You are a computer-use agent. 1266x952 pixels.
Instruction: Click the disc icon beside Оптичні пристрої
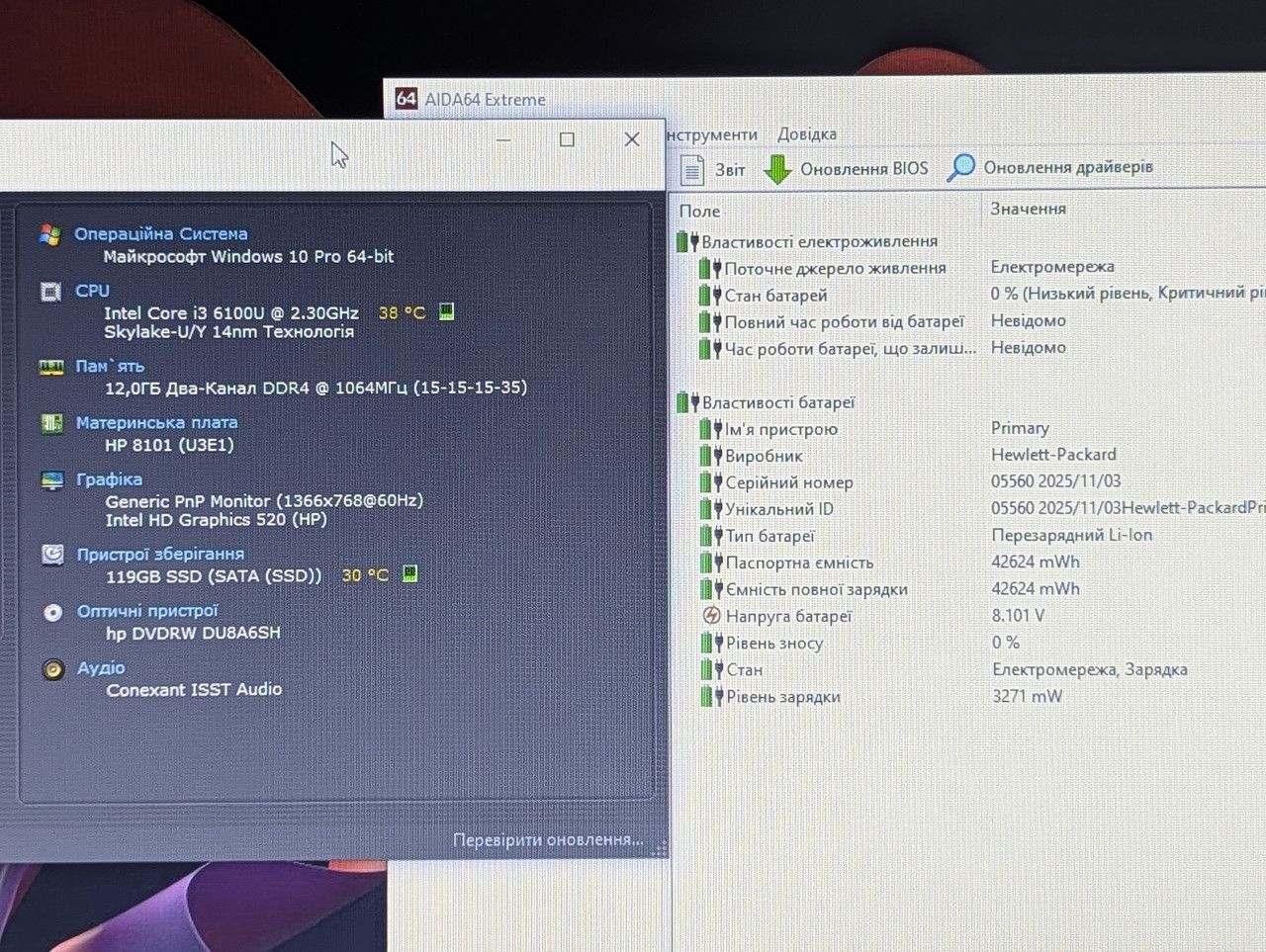tap(53, 613)
